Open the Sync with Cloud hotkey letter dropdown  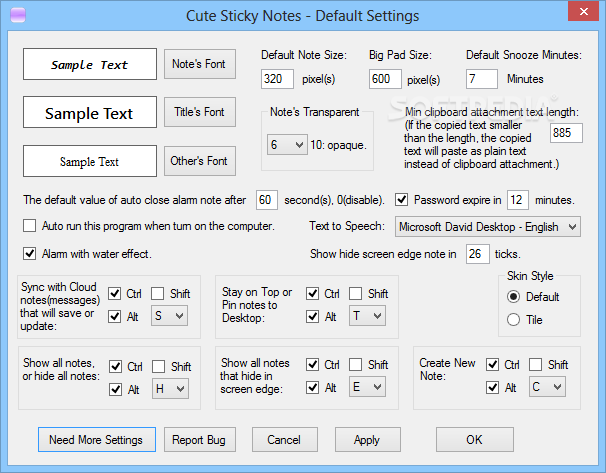click(x=169, y=316)
